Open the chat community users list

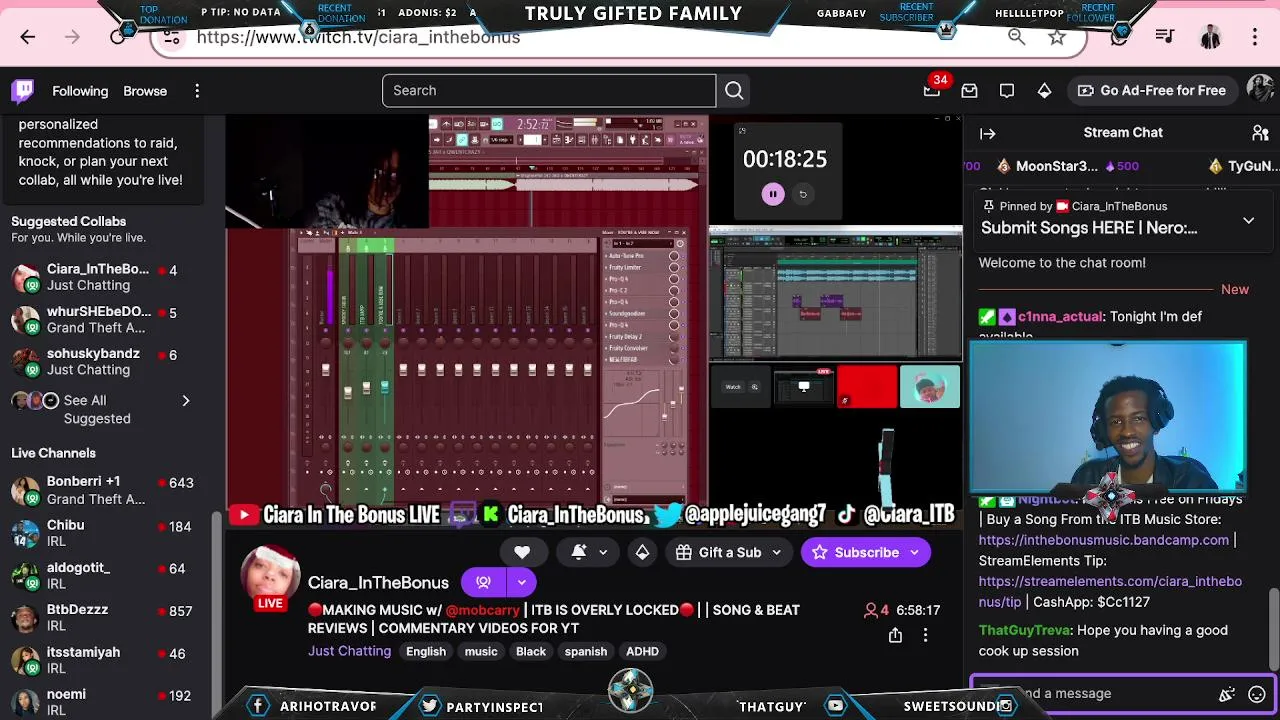click(1260, 133)
